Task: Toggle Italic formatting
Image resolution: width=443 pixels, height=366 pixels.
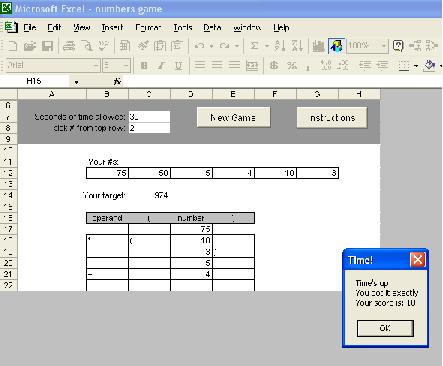Action: 161,65
